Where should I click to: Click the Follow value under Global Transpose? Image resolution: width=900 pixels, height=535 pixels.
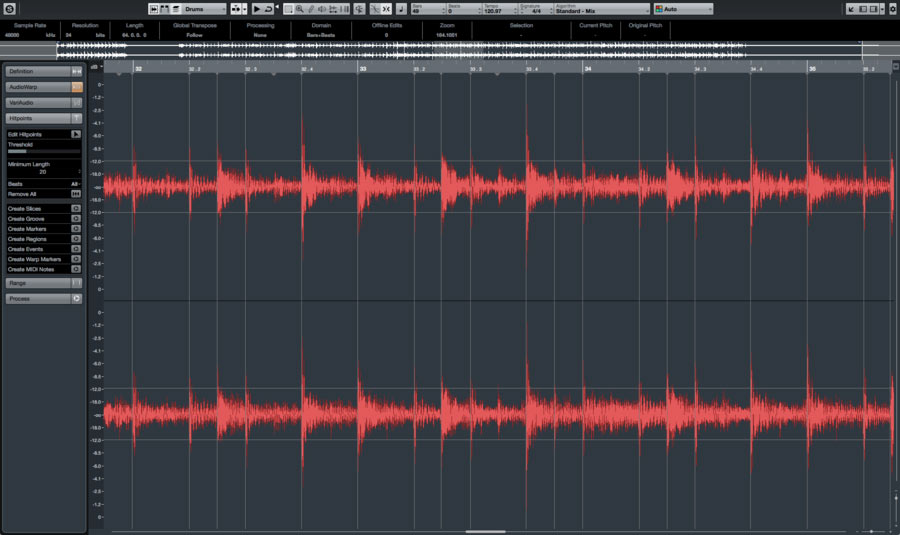pyautogui.click(x=195, y=35)
